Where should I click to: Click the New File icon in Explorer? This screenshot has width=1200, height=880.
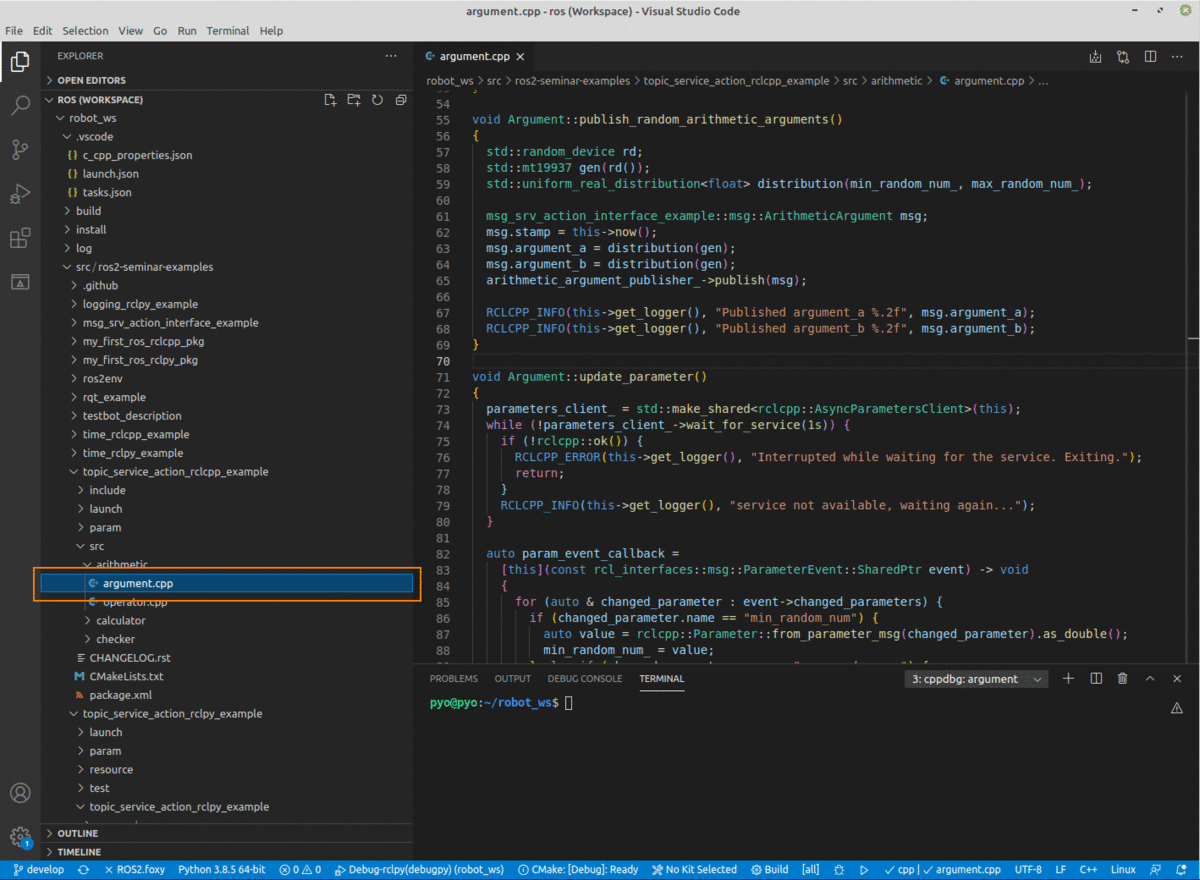click(329, 99)
